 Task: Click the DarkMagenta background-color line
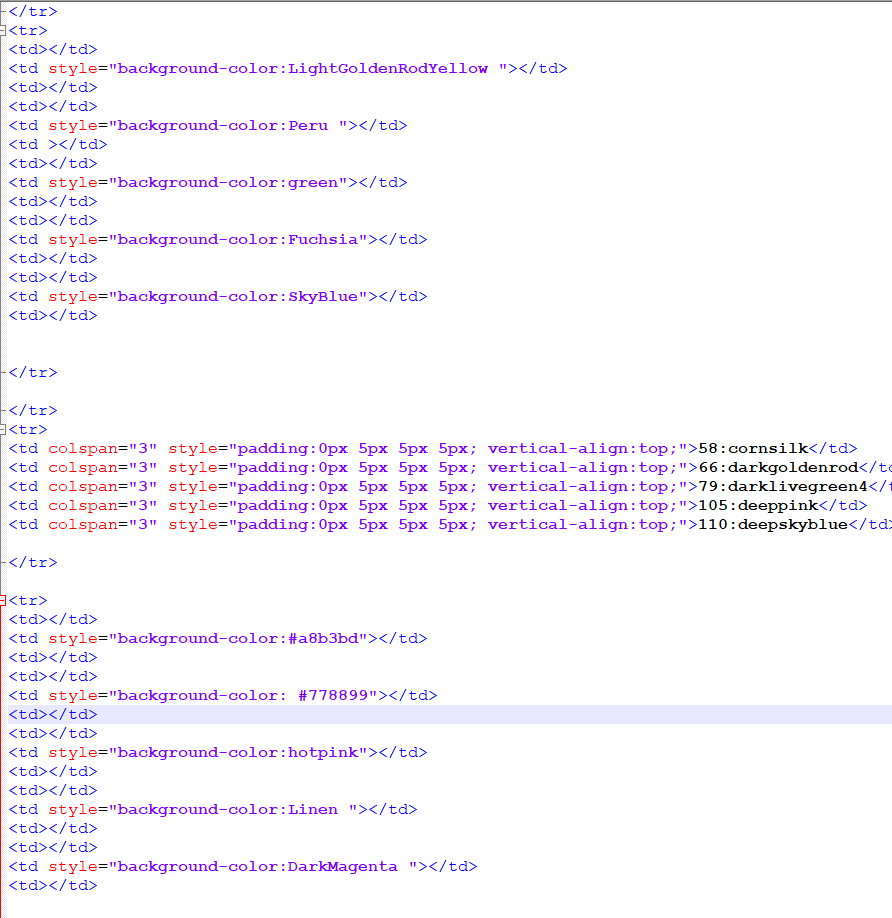click(243, 867)
